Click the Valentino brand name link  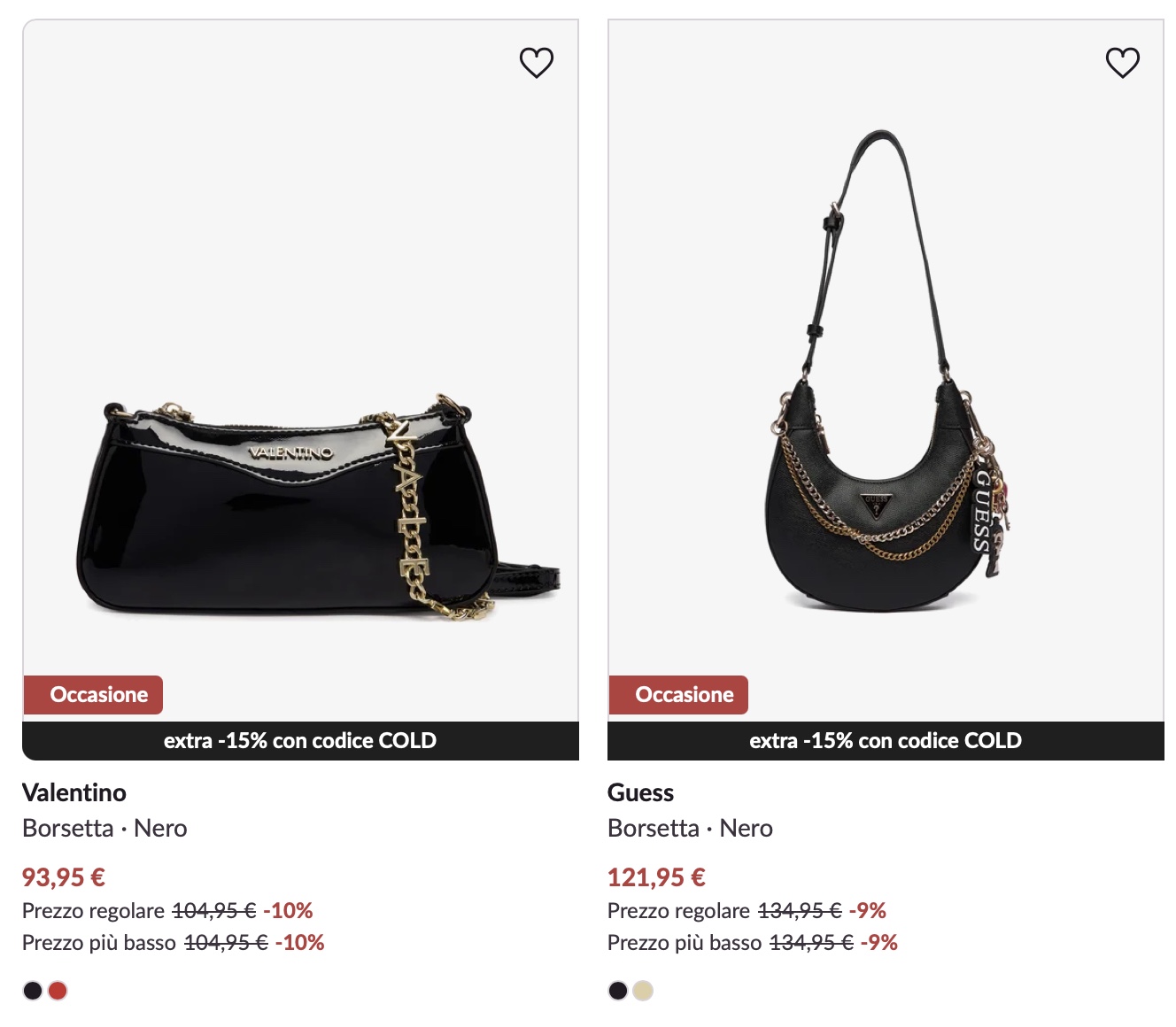[74, 792]
